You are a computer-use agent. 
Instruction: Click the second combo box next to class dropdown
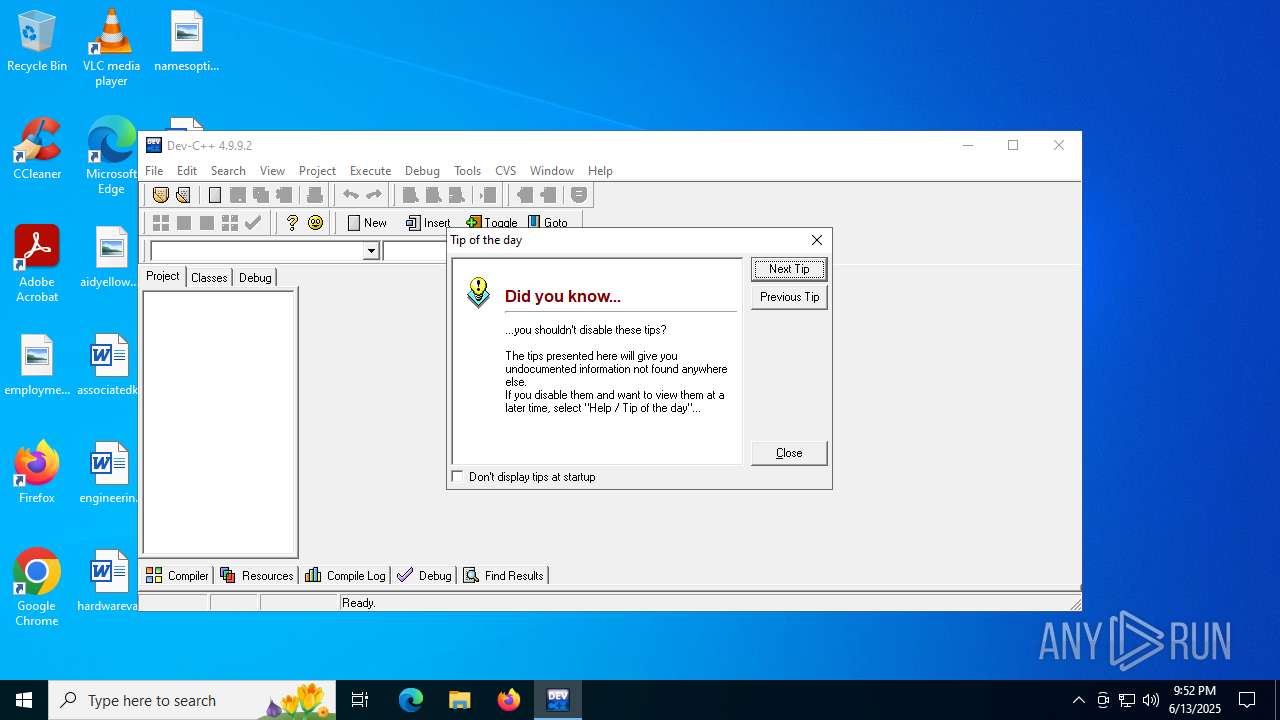pos(415,251)
